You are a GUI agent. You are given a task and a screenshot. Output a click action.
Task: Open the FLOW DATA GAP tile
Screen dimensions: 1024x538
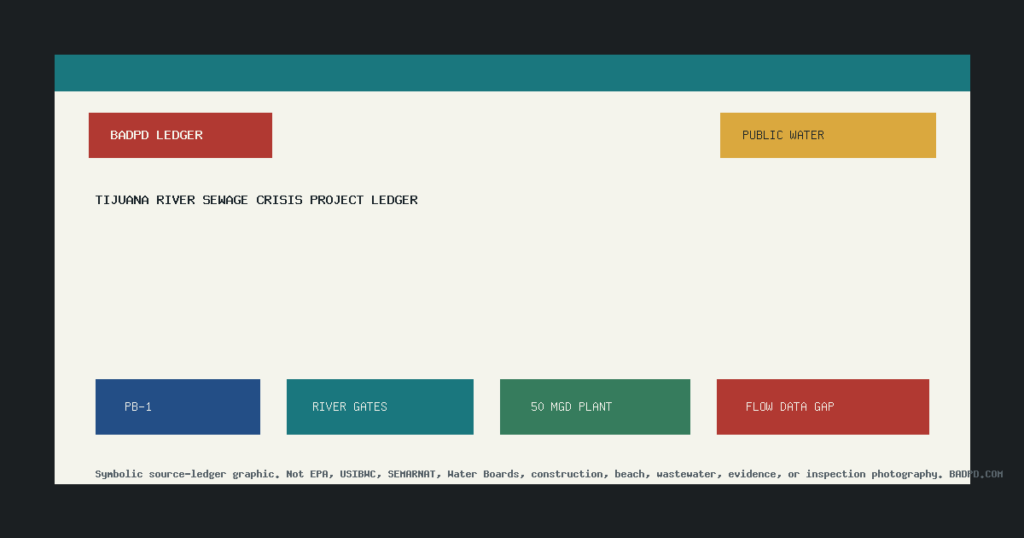(823, 407)
